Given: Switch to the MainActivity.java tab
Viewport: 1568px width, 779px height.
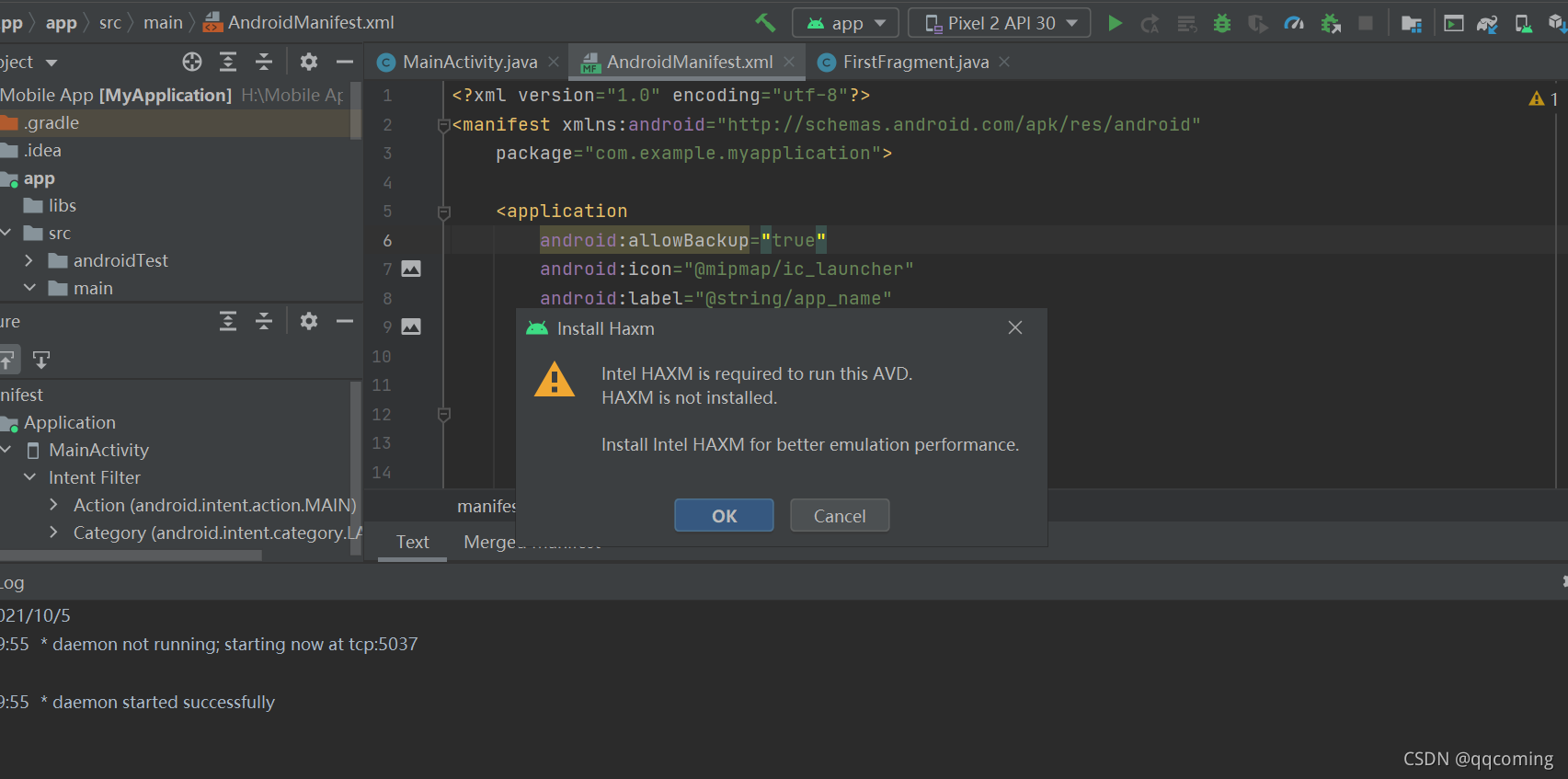Looking at the screenshot, I should pyautogui.click(x=469, y=62).
